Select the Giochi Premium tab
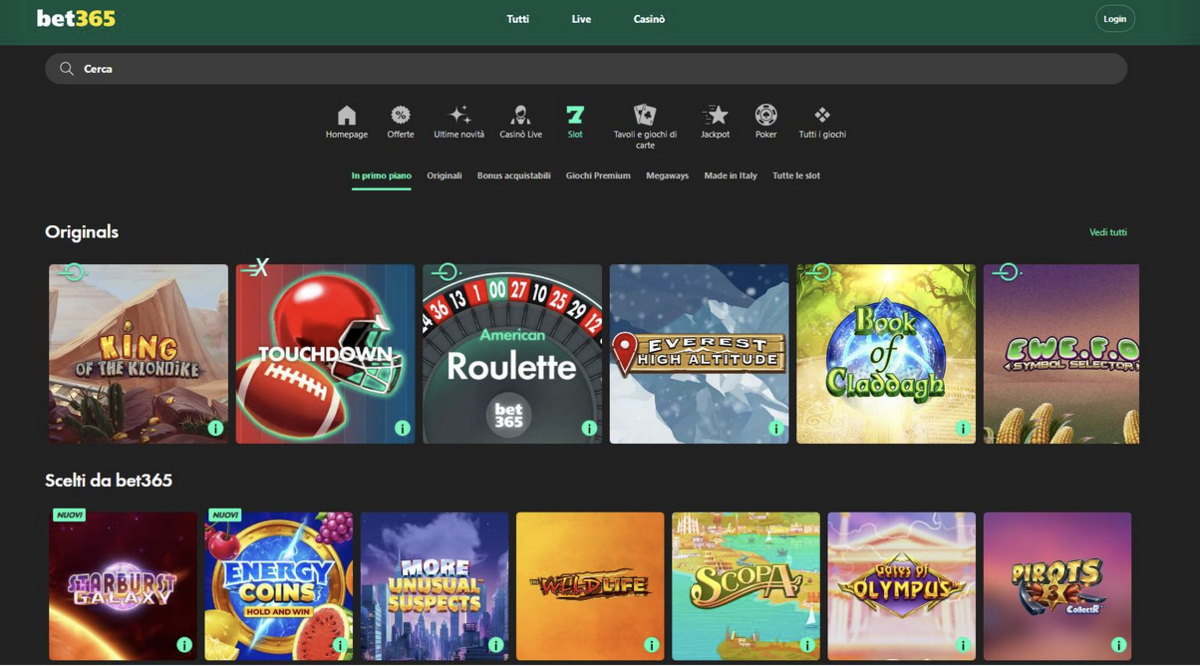 (x=598, y=176)
